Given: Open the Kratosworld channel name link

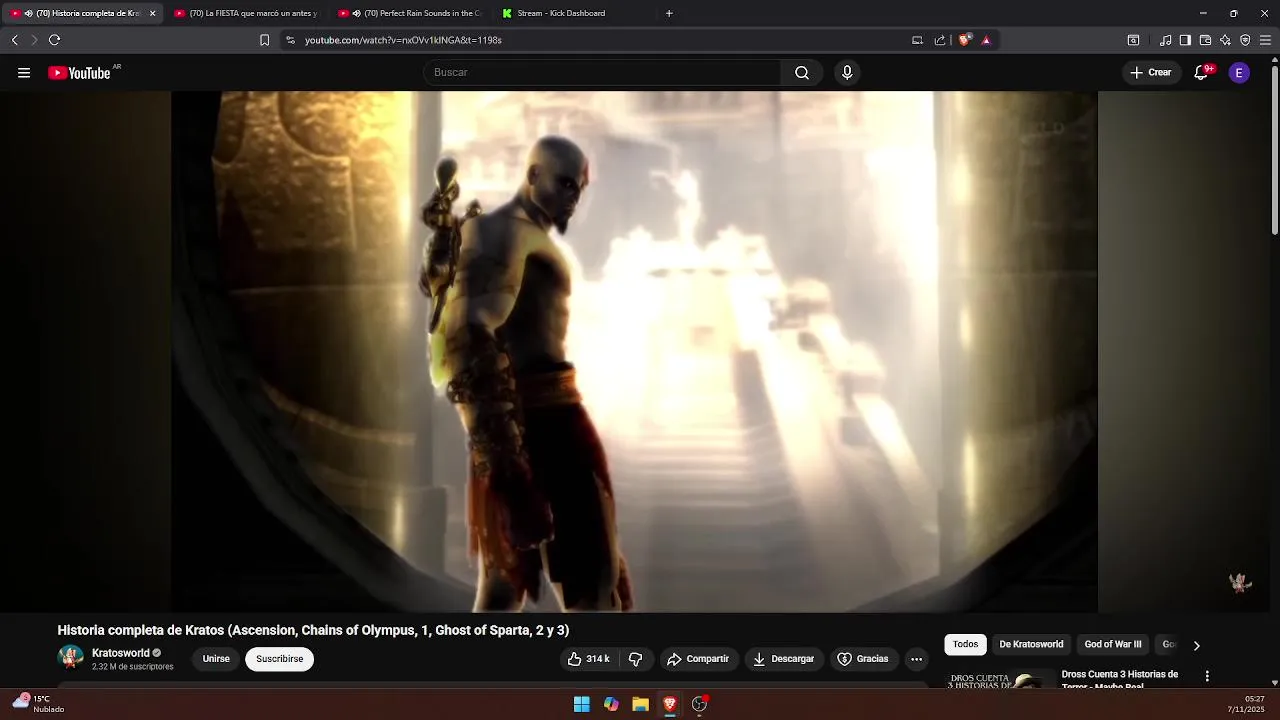Looking at the screenshot, I should pos(121,653).
